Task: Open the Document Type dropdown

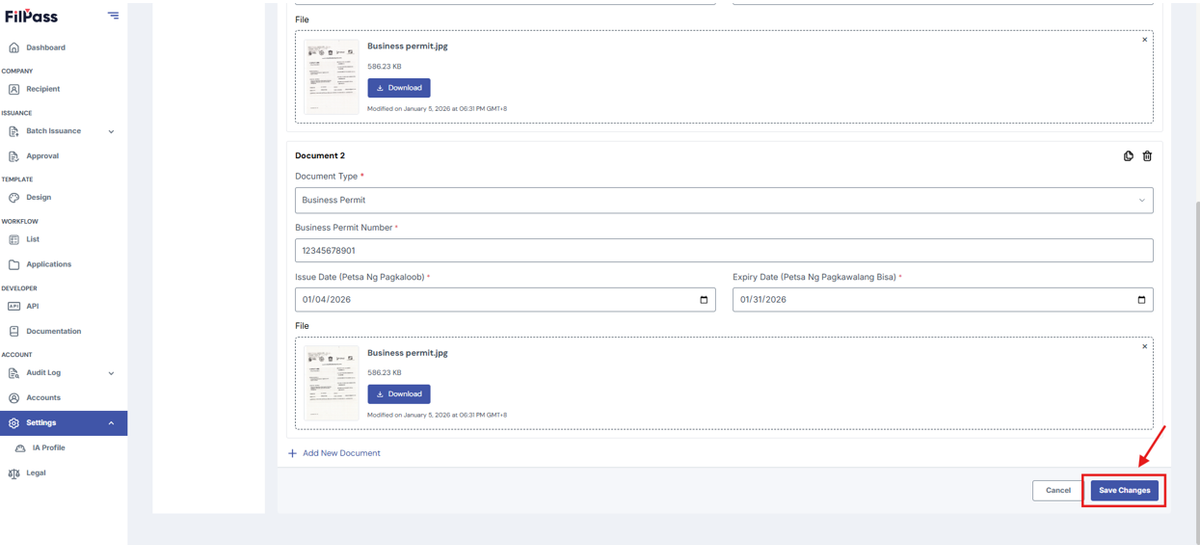Action: (724, 200)
